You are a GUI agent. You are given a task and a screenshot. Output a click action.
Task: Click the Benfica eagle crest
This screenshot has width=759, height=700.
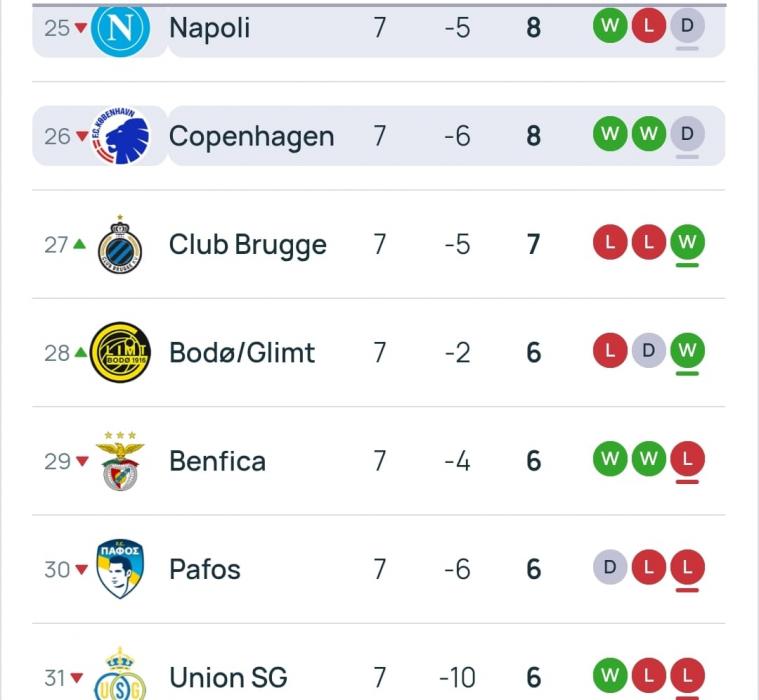[120, 461]
